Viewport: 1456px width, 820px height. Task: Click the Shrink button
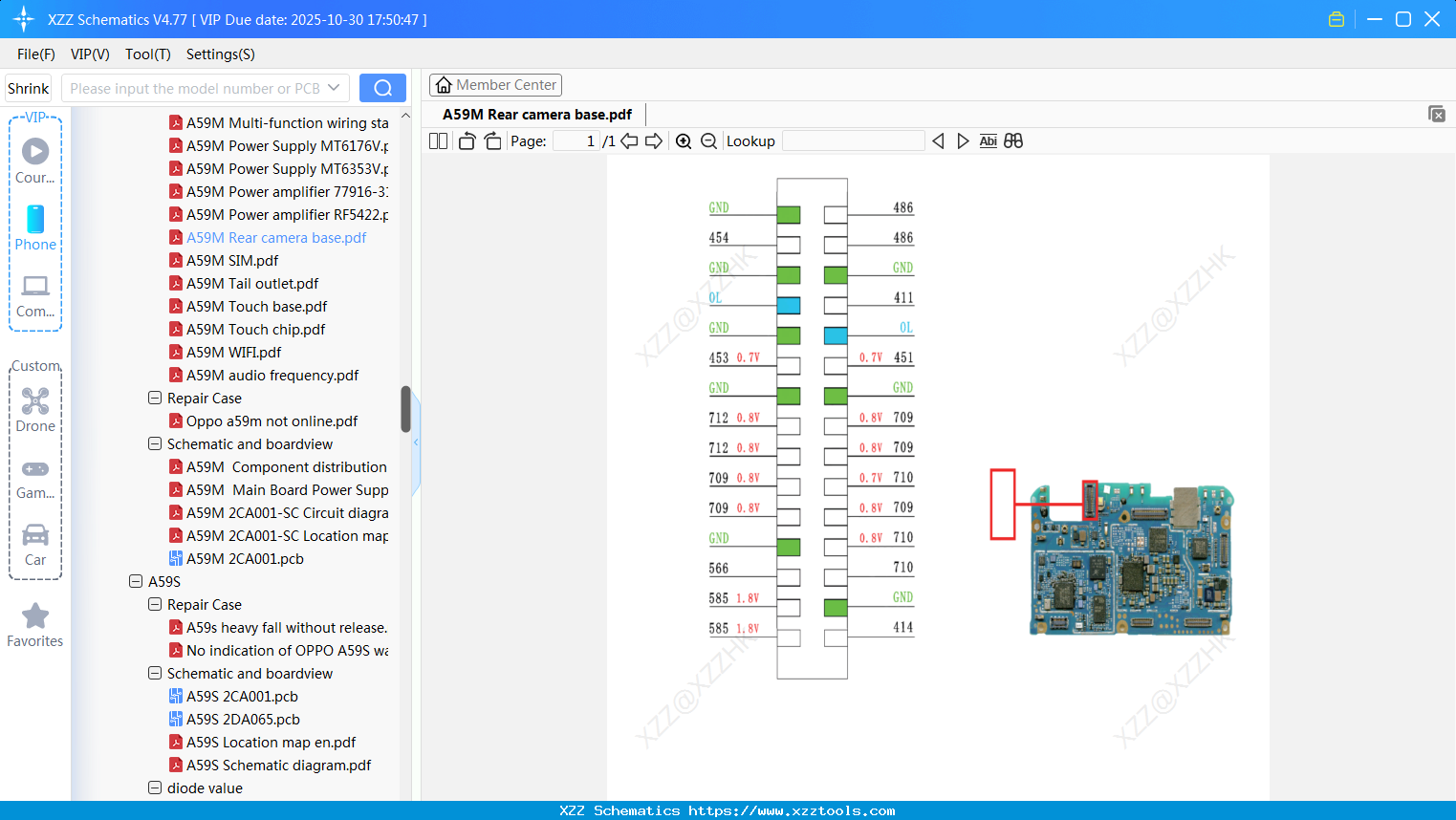pyautogui.click(x=29, y=88)
